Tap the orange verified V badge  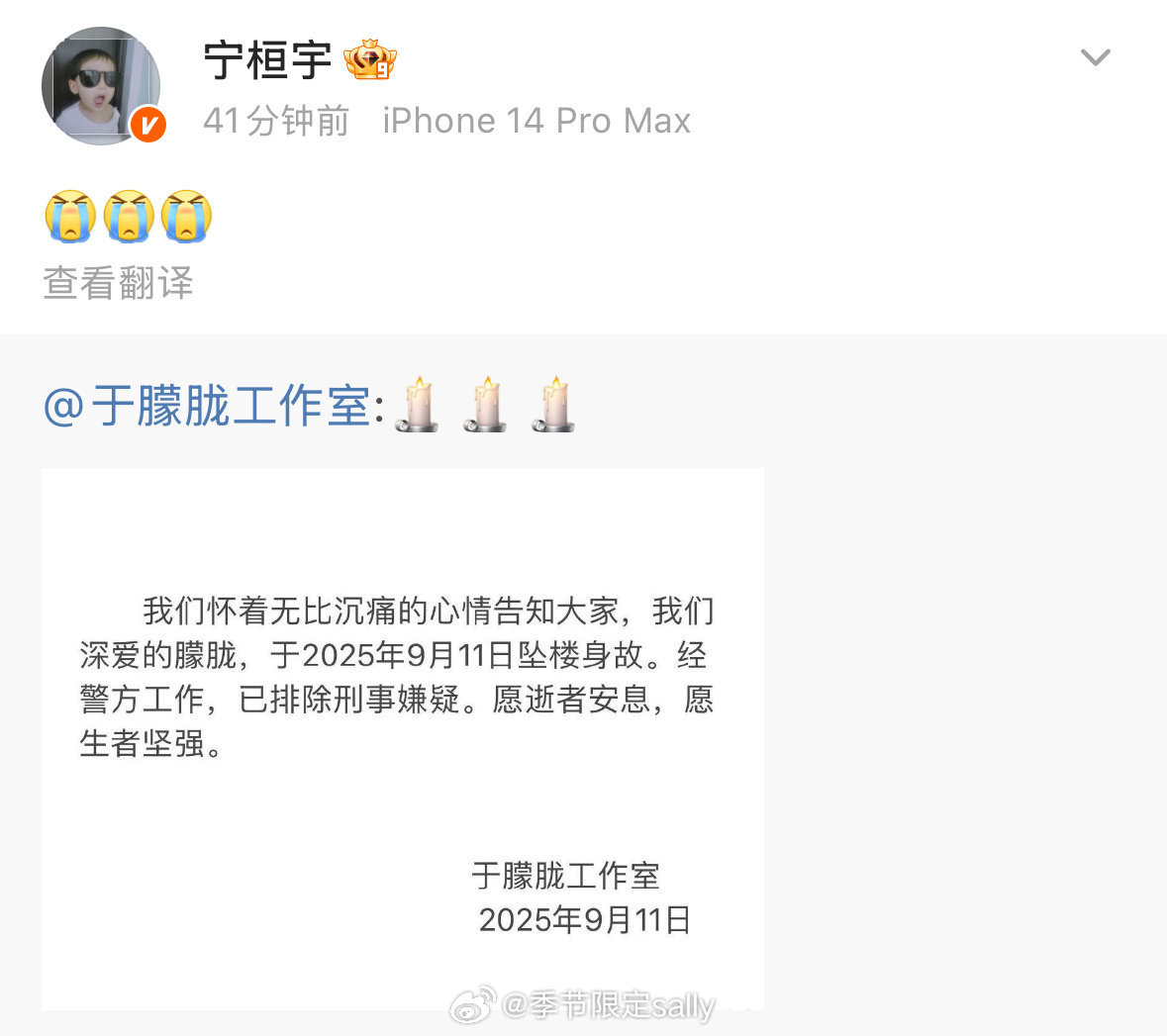click(x=148, y=125)
